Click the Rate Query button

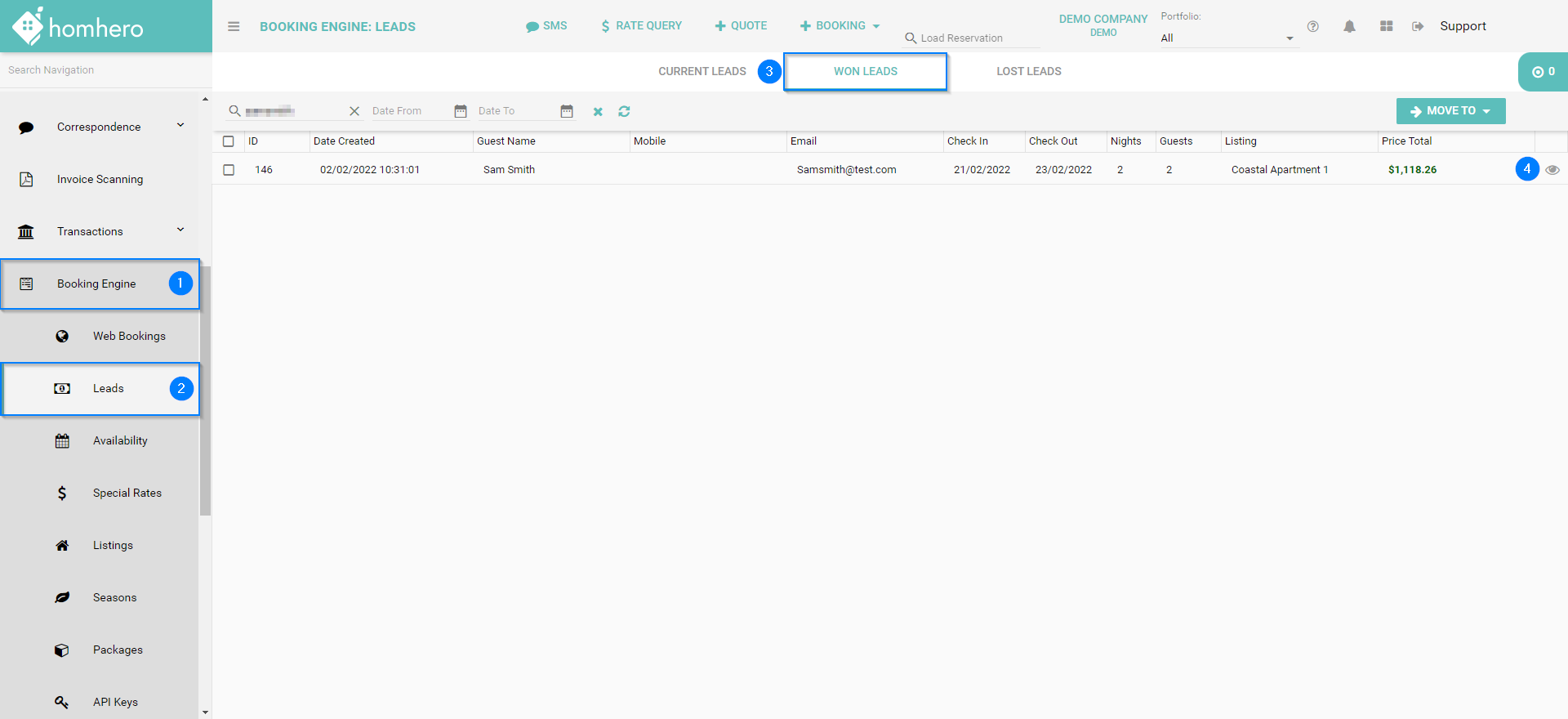tap(641, 26)
